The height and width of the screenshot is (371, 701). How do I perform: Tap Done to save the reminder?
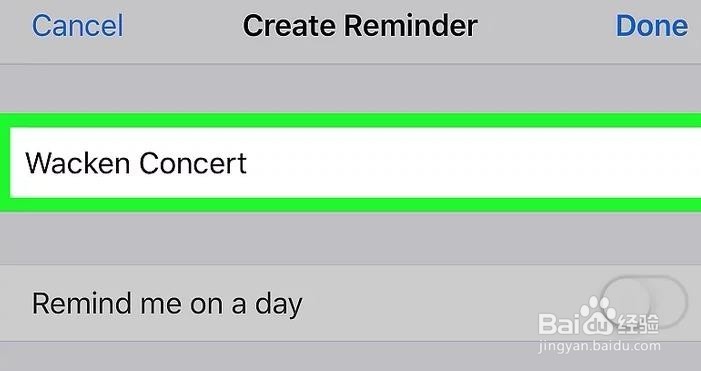click(x=652, y=25)
